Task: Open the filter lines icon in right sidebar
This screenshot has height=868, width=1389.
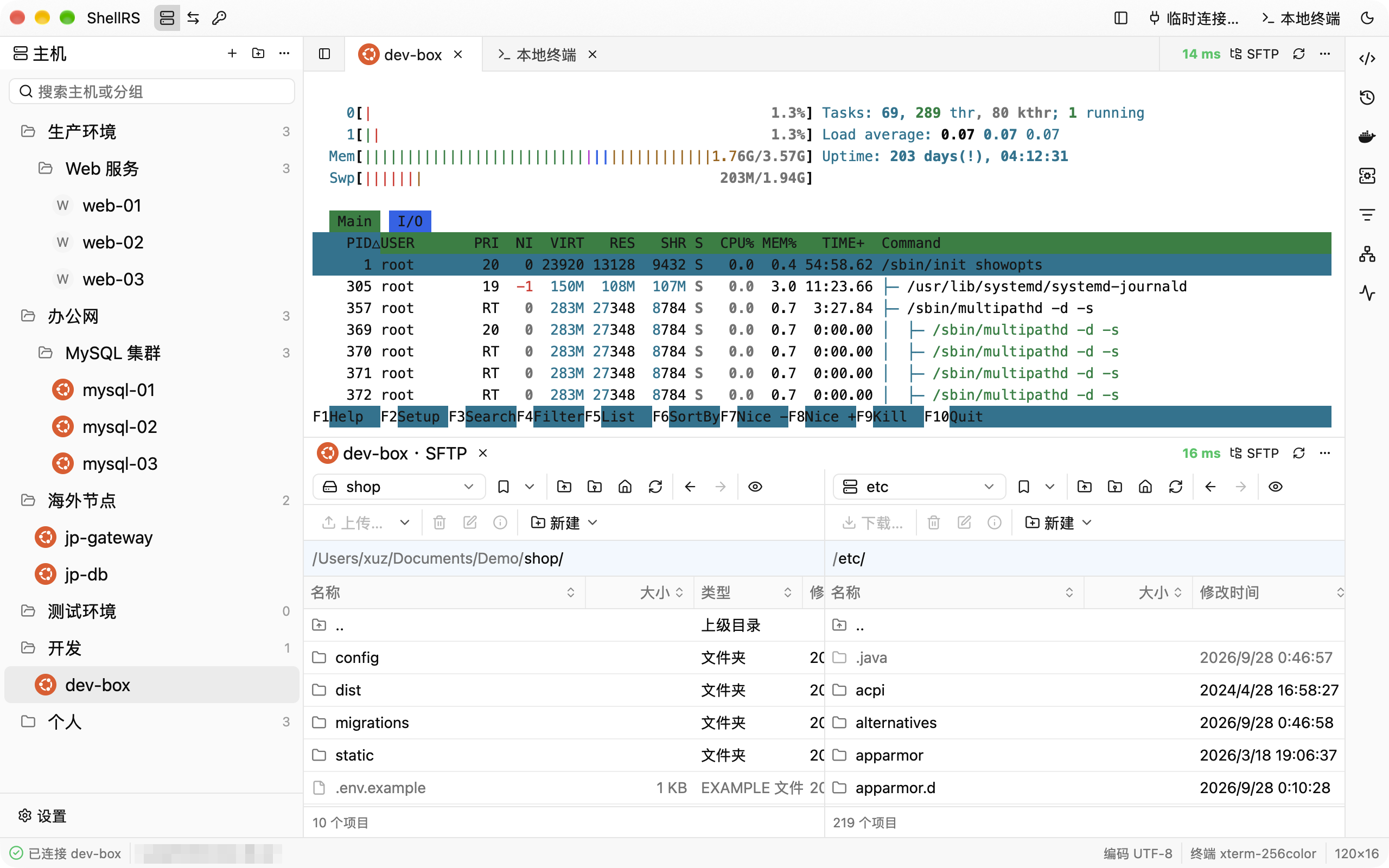Action: 1367,215
